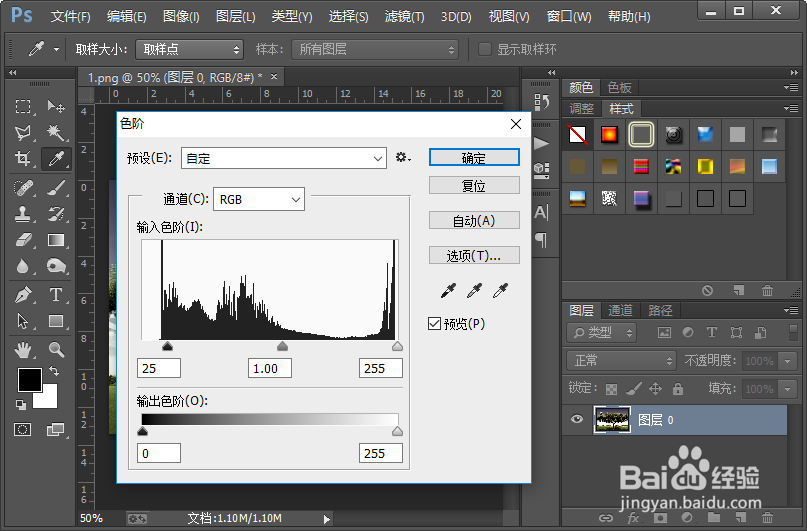Swap foreground and background colors
Screen dimensions: 807x531
54,370
